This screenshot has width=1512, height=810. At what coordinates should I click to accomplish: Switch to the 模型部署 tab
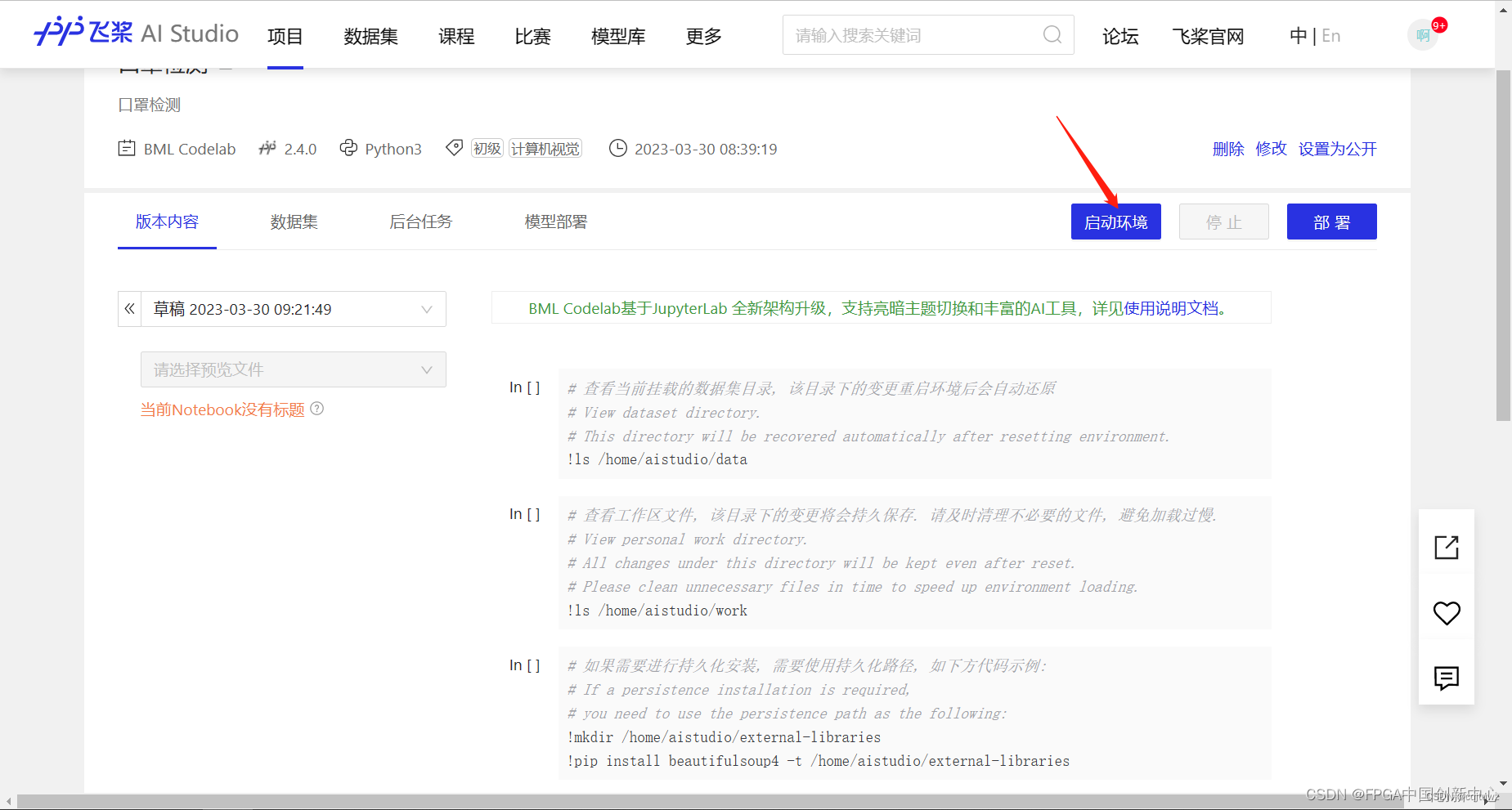click(x=556, y=222)
